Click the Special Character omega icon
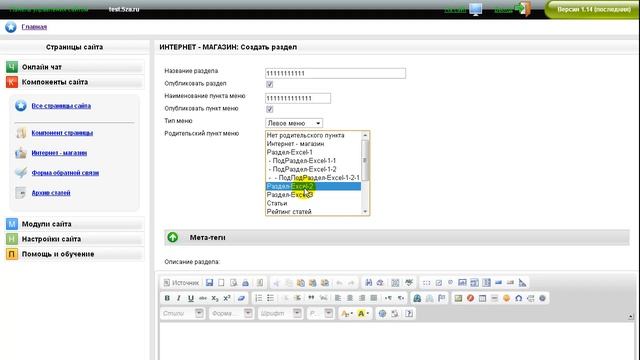The image size is (640, 360). tap(518, 298)
